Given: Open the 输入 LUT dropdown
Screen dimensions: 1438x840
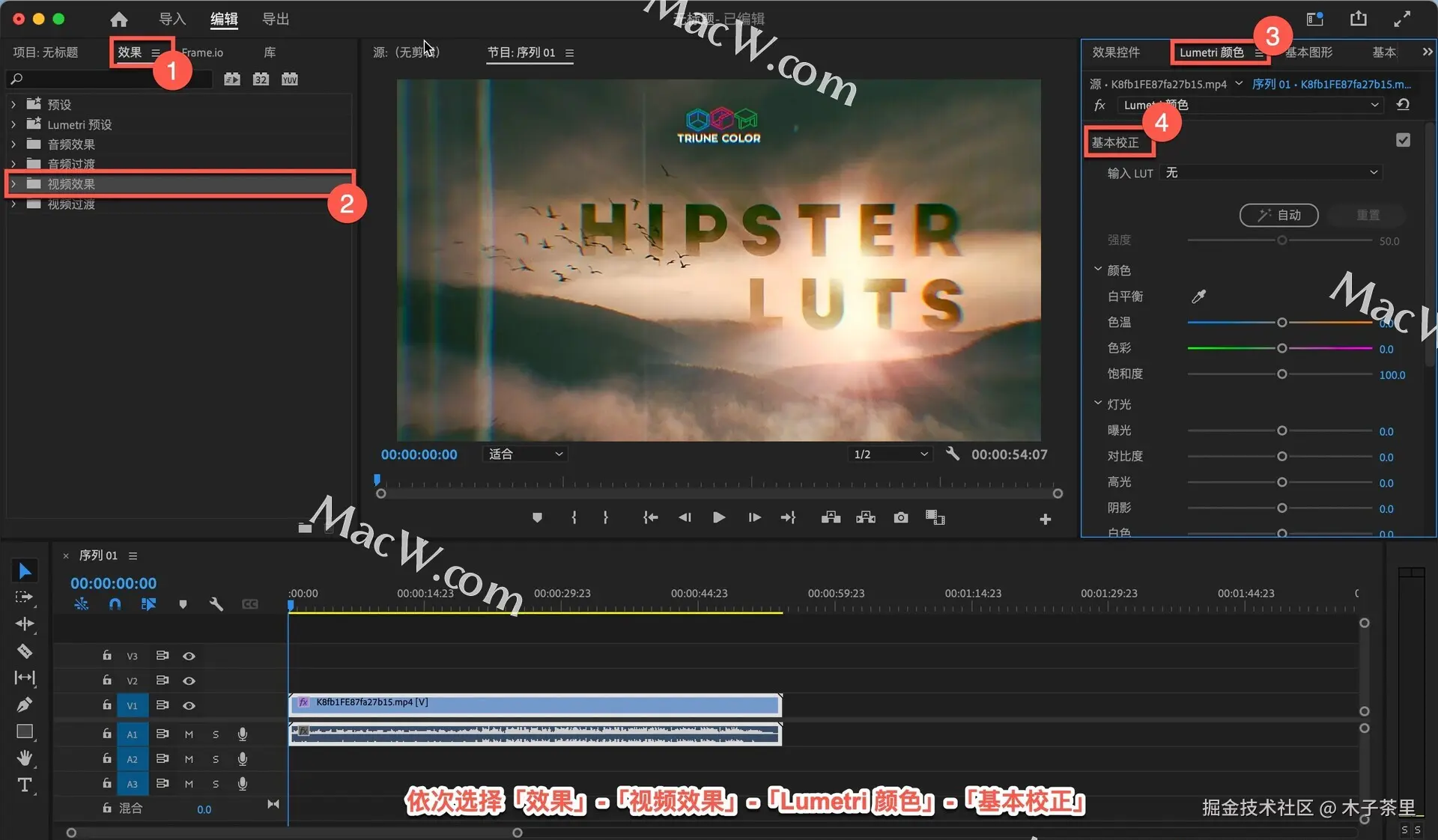Looking at the screenshot, I should tap(1270, 173).
